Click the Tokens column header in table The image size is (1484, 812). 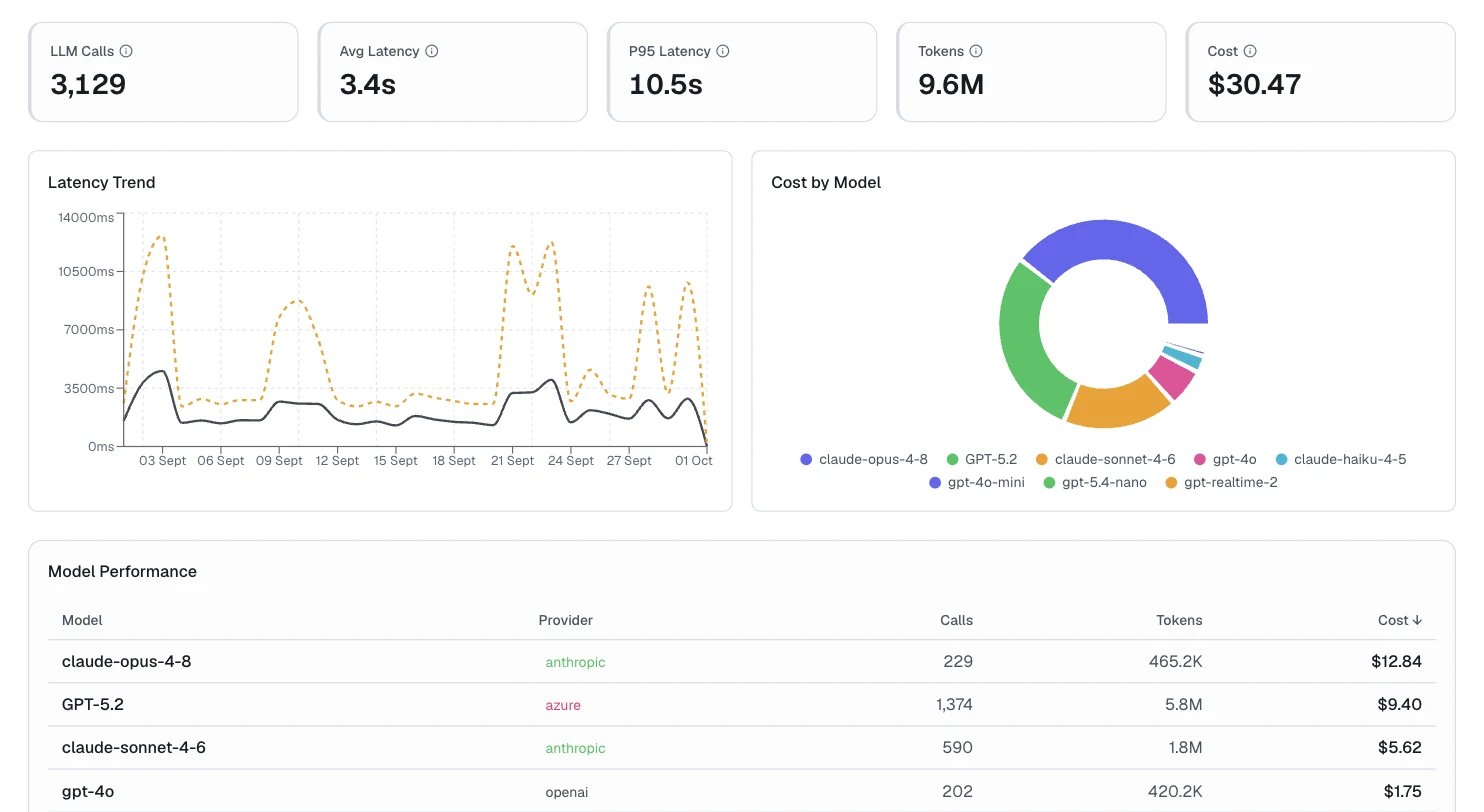click(x=1179, y=620)
